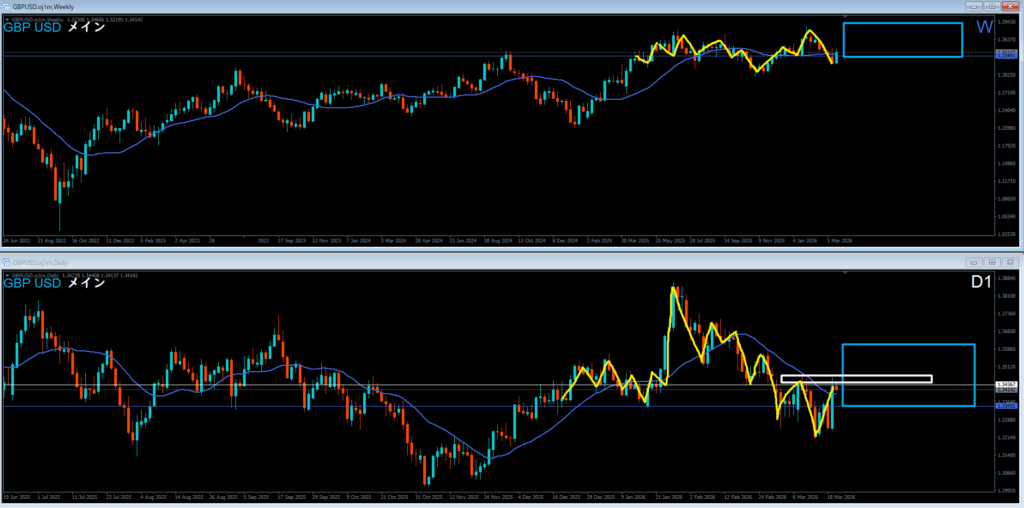The width and height of the screenshot is (1024, 508).
Task: Click the chart shift triangle on Weekly chart
Action: click(x=847, y=18)
